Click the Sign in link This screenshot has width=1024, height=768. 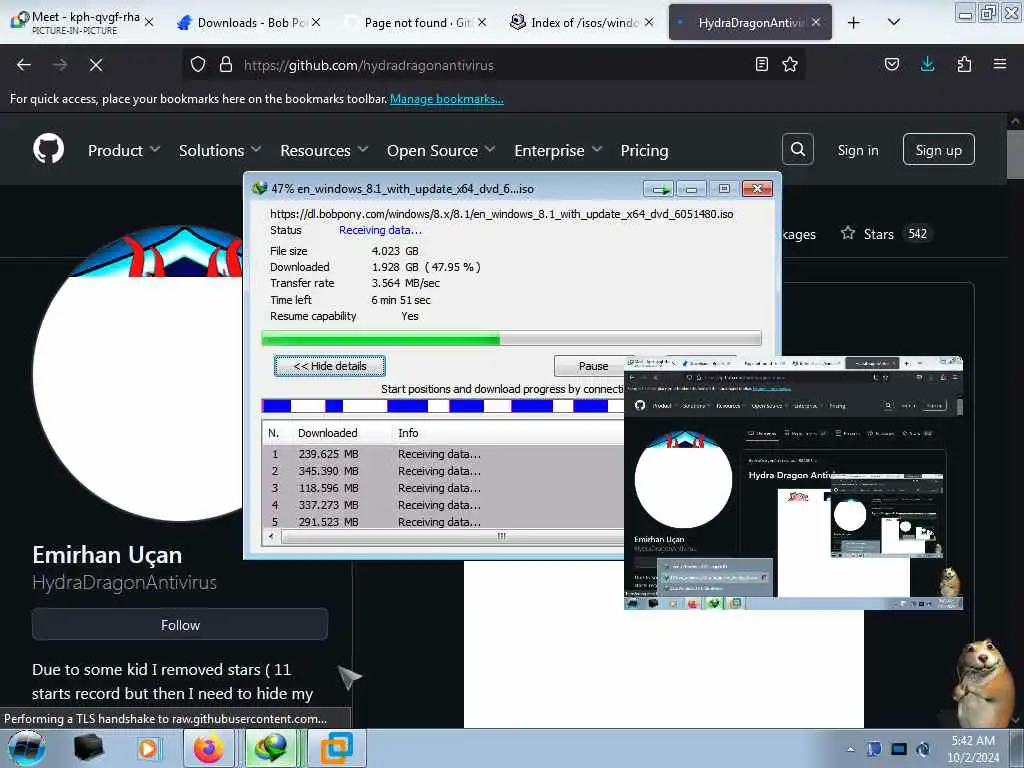[x=857, y=150]
